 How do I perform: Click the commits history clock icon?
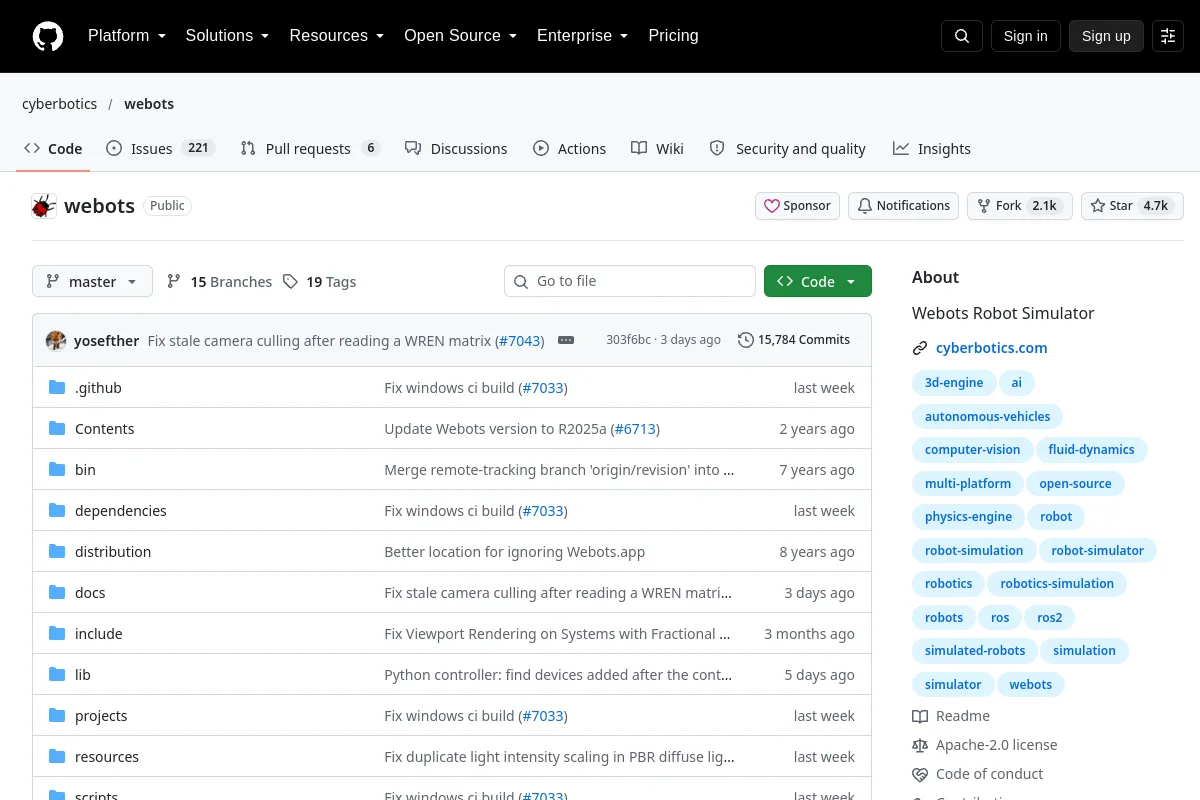(746, 340)
